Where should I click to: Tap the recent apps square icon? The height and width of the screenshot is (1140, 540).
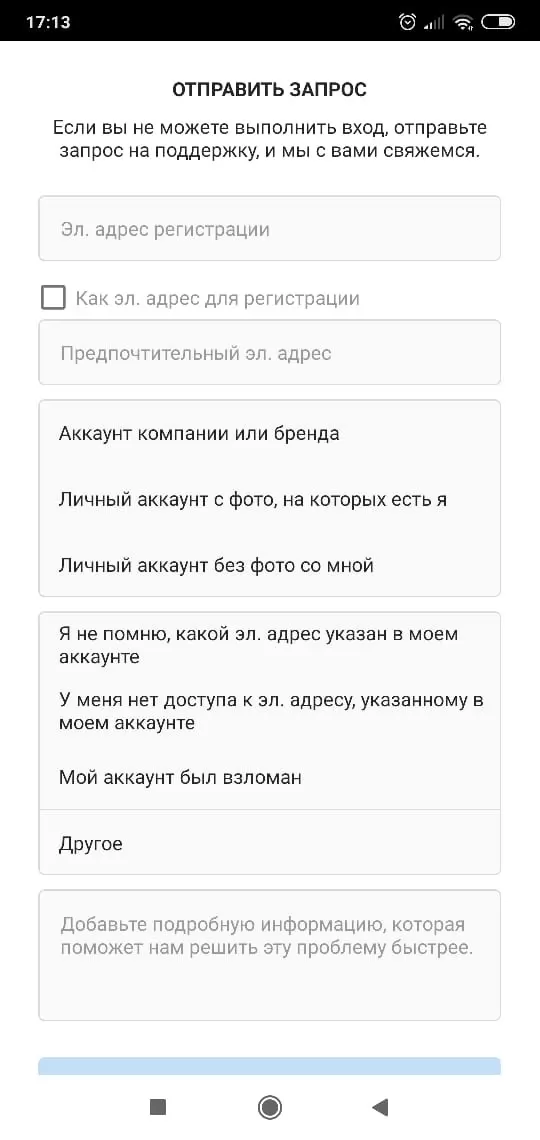158,1107
